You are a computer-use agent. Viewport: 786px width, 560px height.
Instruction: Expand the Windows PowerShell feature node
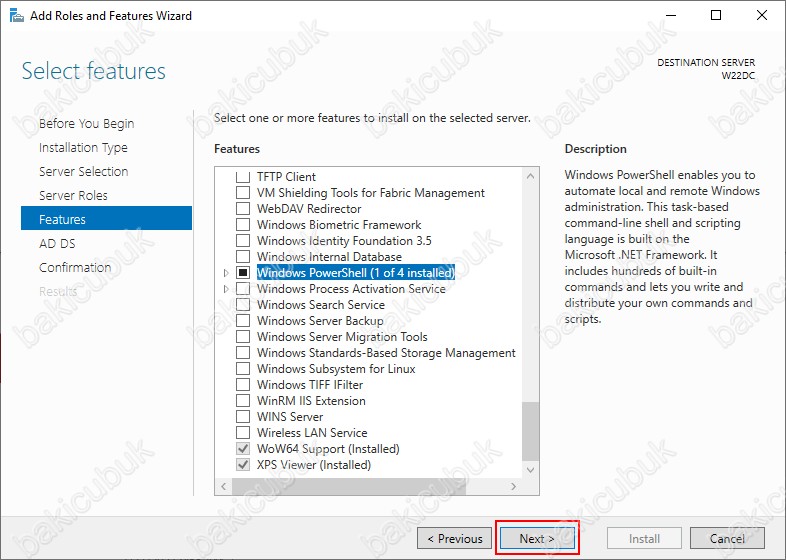(x=226, y=273)
